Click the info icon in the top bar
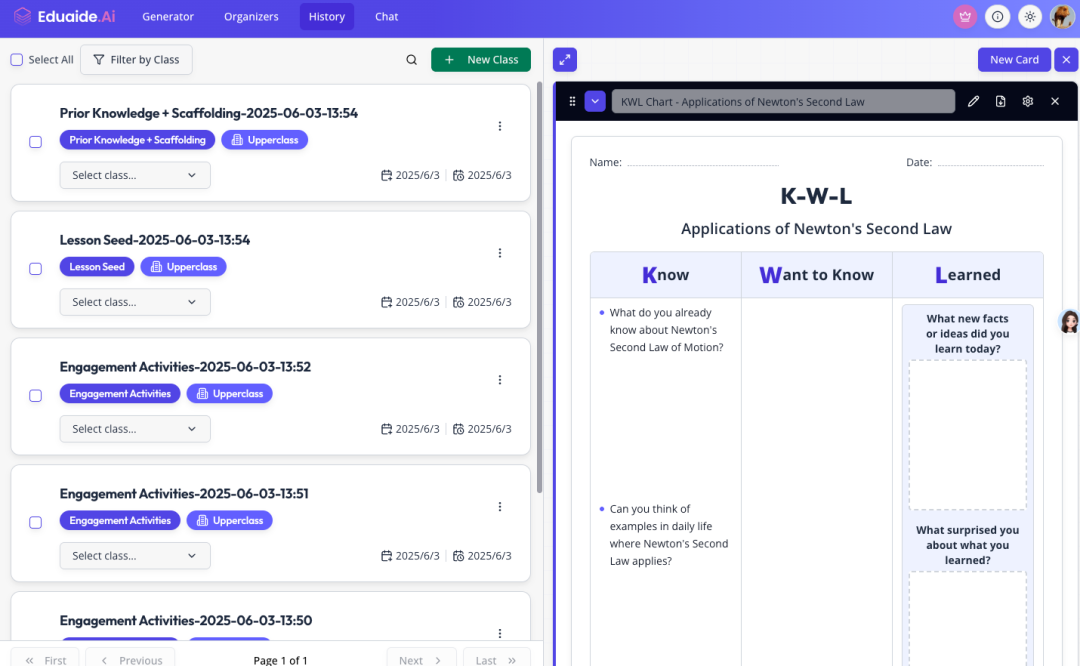1080x666 pixels. coord(996,16)
